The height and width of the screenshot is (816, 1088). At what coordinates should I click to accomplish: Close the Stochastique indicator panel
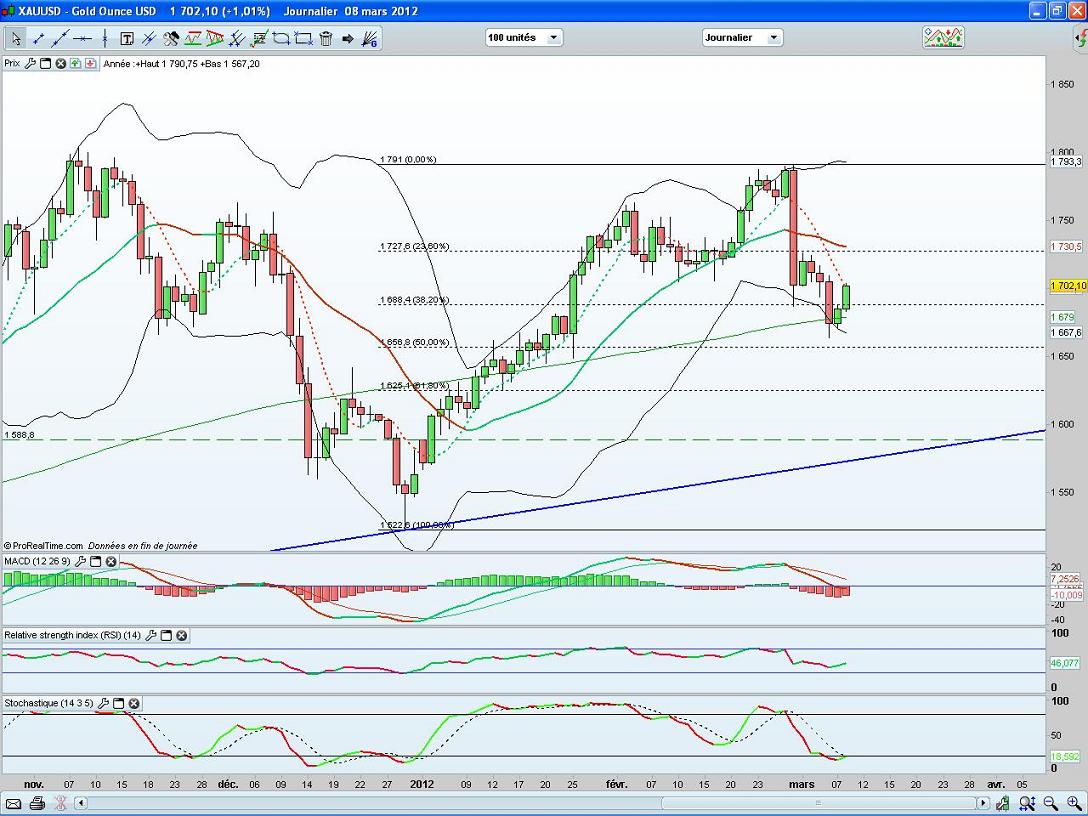134,704
